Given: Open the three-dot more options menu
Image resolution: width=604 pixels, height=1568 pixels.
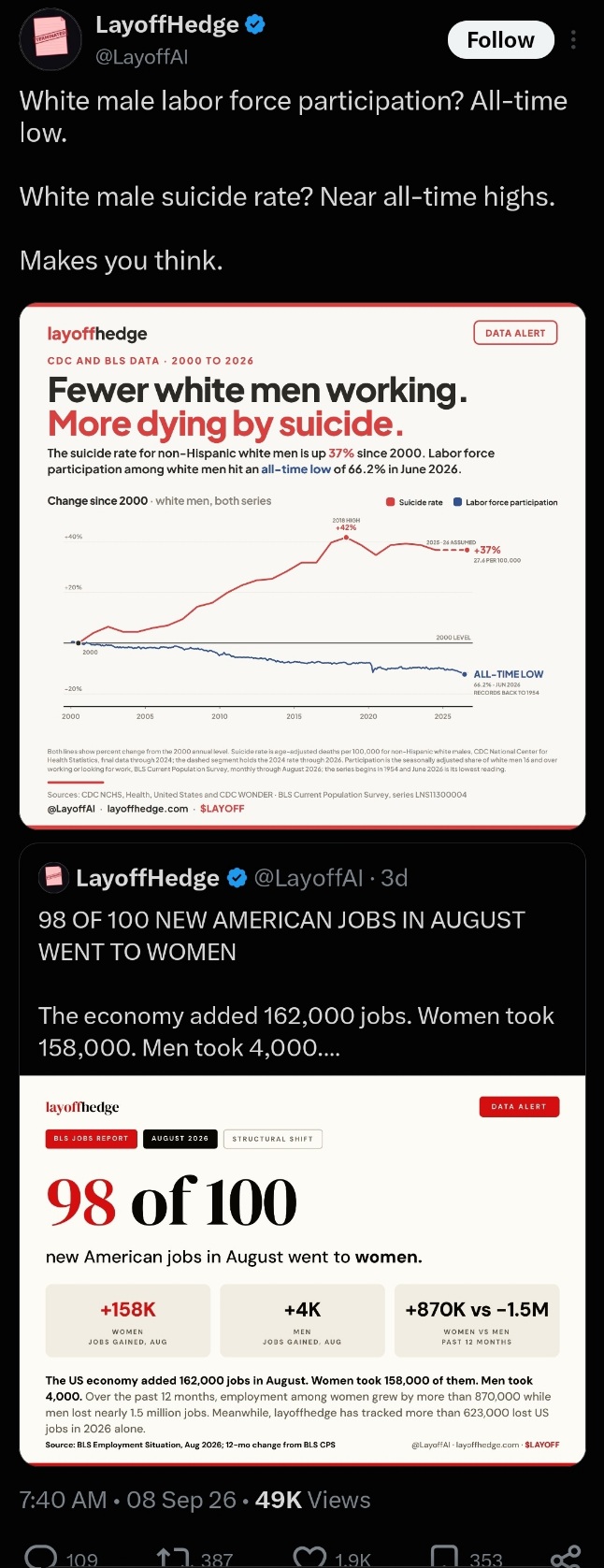Looking at the screenshot, I should coord(573,40).
